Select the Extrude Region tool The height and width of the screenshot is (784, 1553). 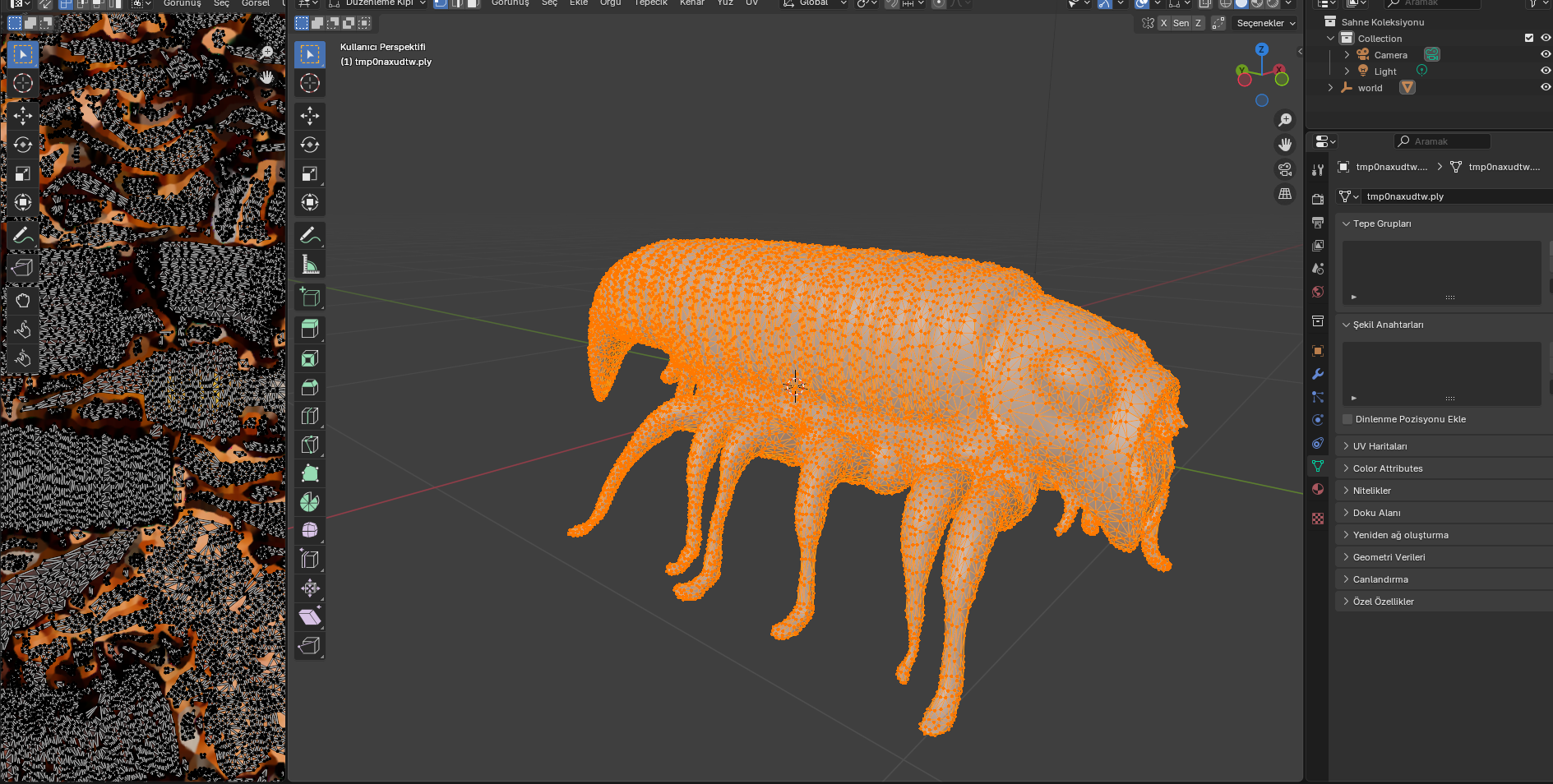(x=310, y=330)
